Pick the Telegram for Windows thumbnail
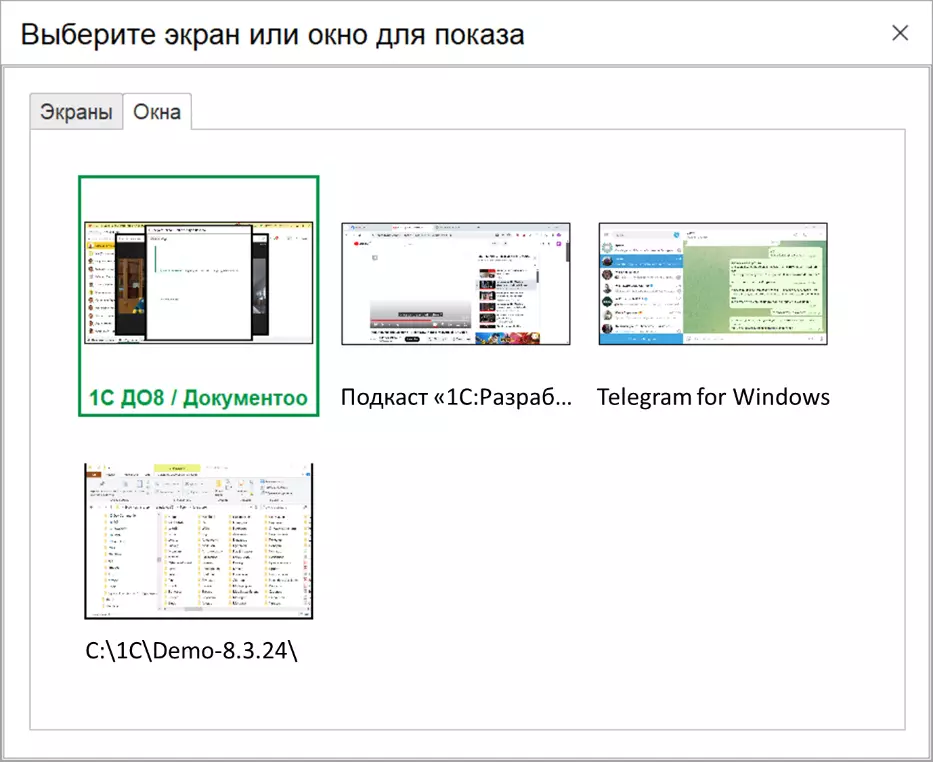Screen dimensions: 933x762 [713, 284]
